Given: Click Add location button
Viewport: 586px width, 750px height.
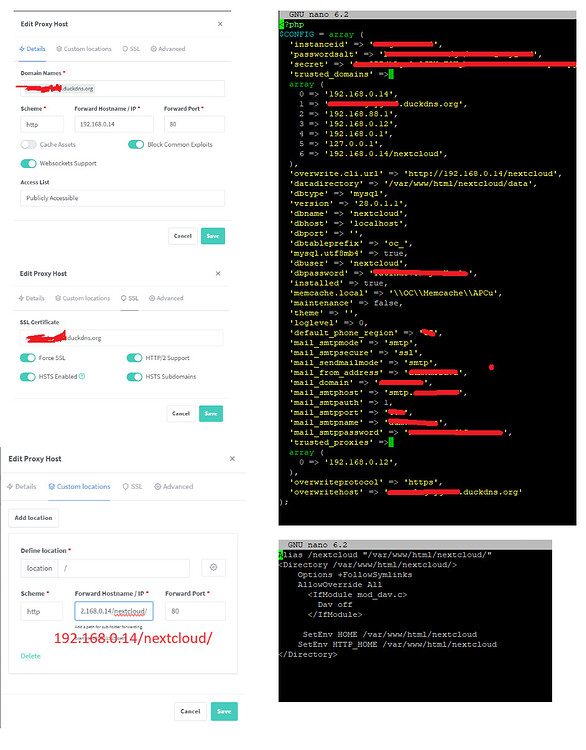Looking at the screenshot, I should pyautogui.click(x=33, y=518).
